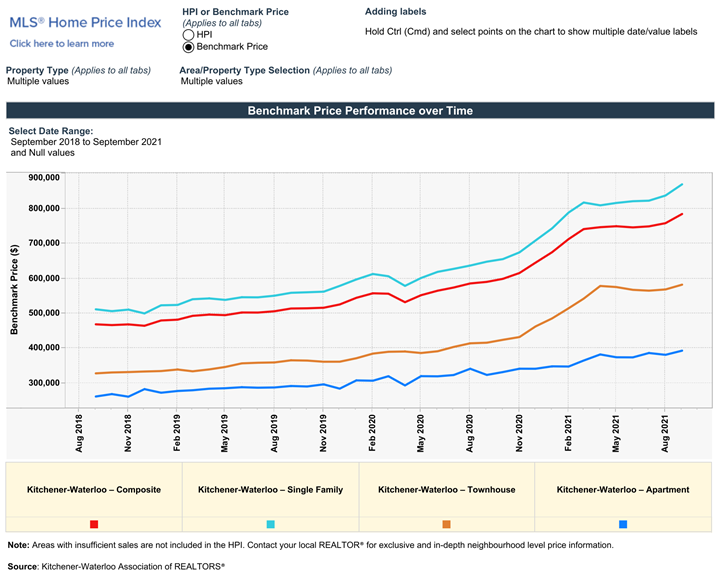Click the last data point of the orange Townhouse line
The height and width of the screenshot is (576, 720).
point(682,284)
